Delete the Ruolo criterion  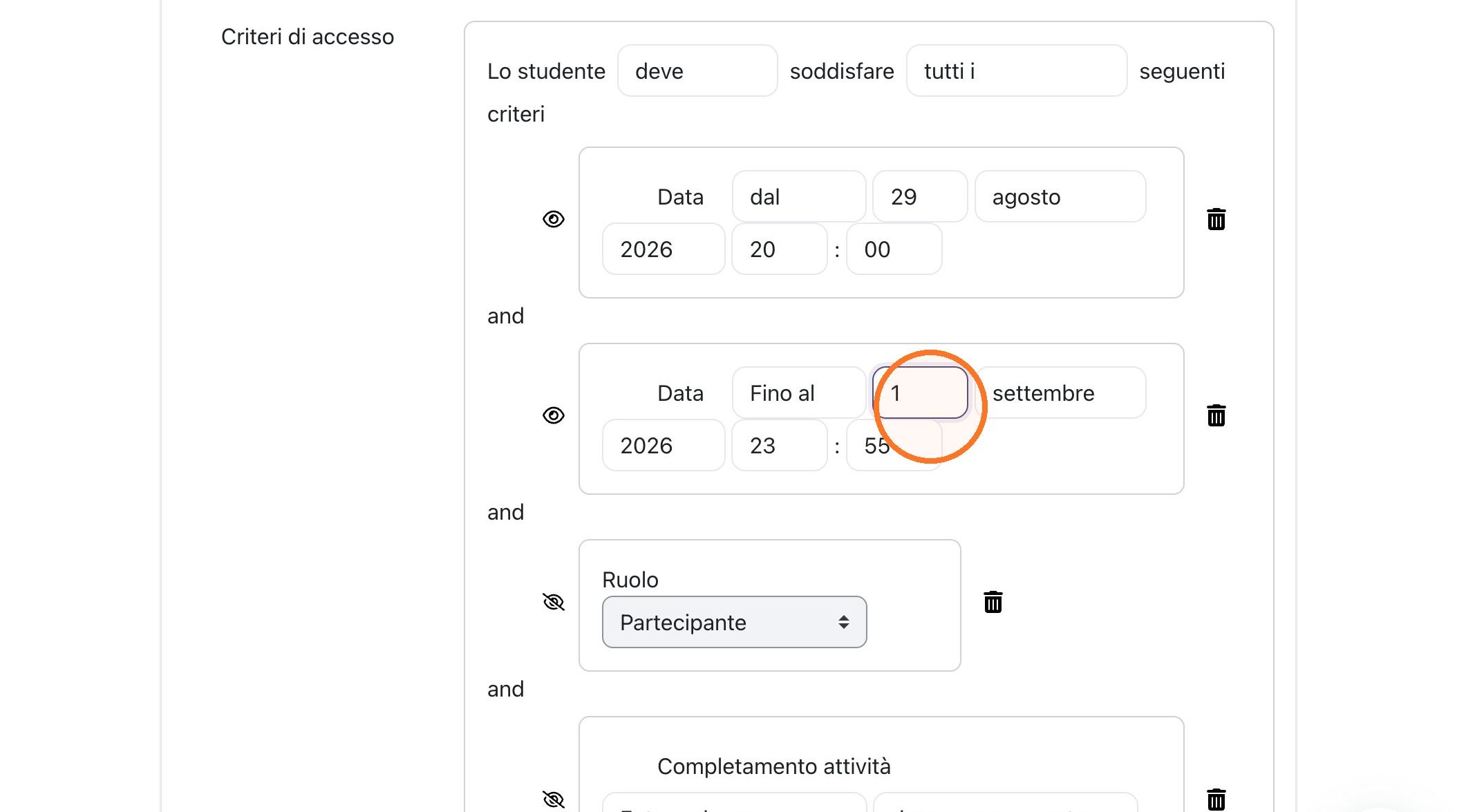pyautogui.click(x=993, y=602)
